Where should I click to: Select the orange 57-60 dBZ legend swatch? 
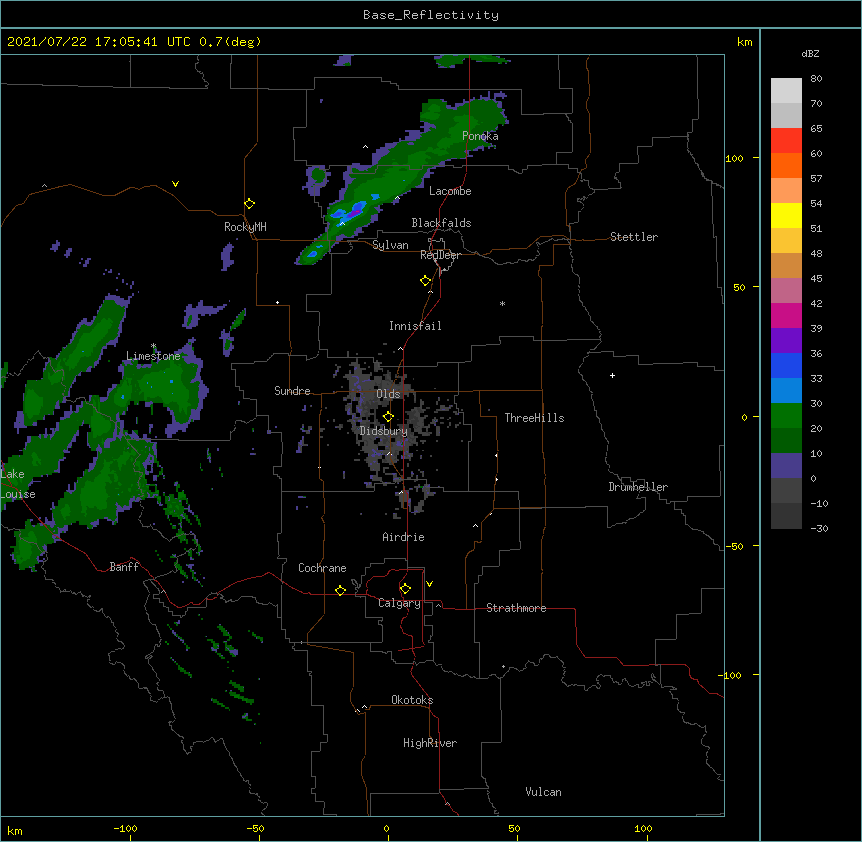pyautogui.click(x=786, y=165)
